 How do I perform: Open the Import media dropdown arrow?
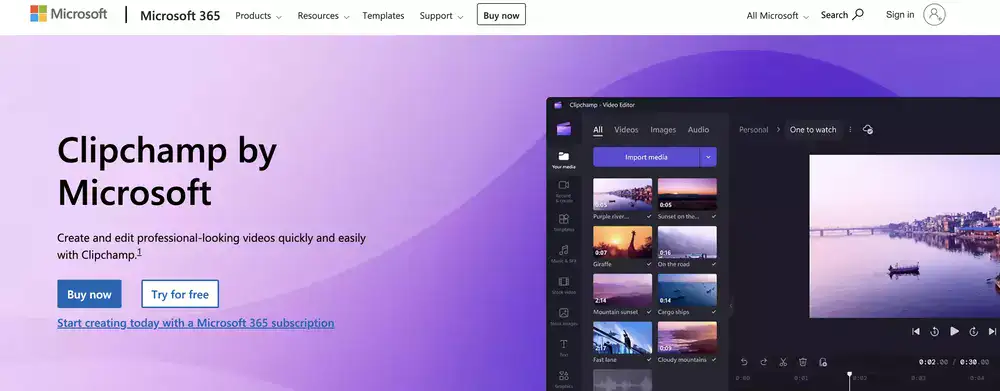pyautogui.click(x=708, y=157)
